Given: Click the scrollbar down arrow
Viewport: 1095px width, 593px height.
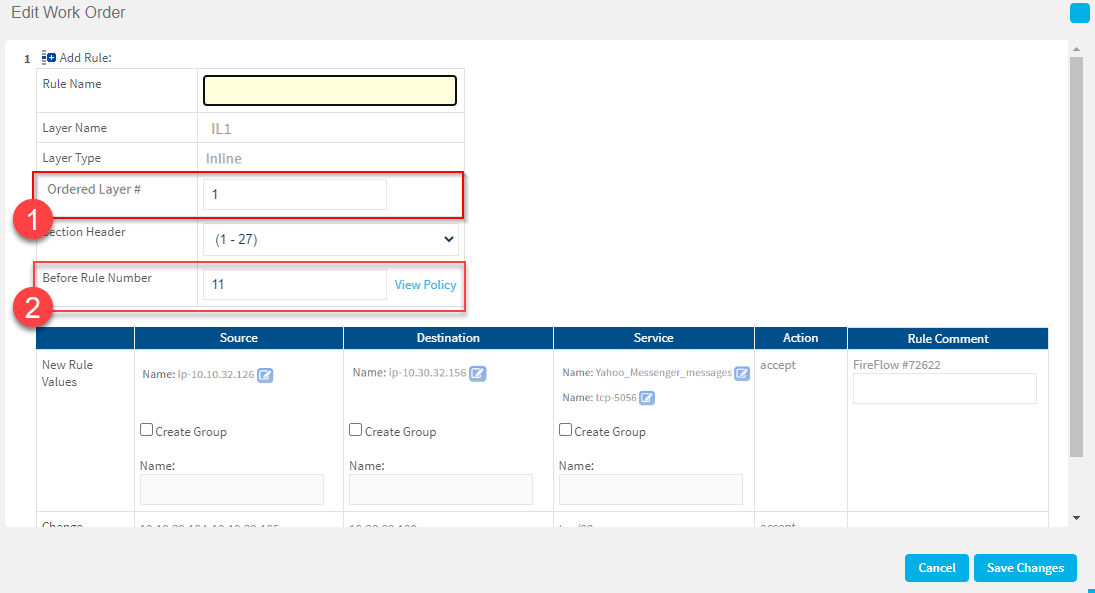Looking at the screenshot, I should [x=1076, y=518].
